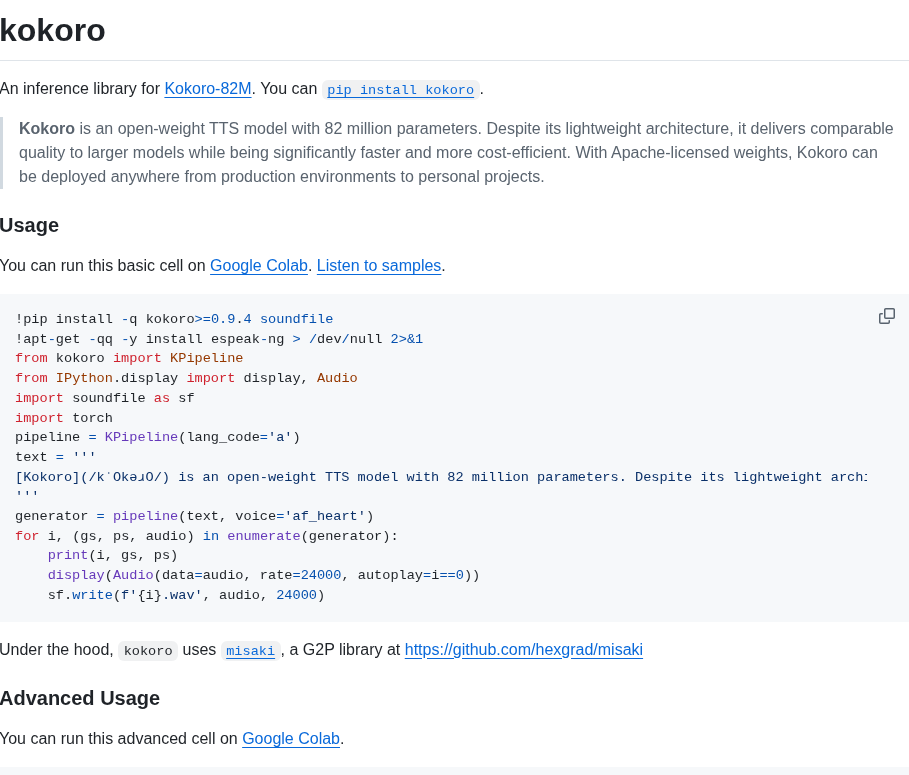Click the "pipeline = KPipeline(lang_code='a')" line
Viewport: 909px width, 775px height.
158,437
